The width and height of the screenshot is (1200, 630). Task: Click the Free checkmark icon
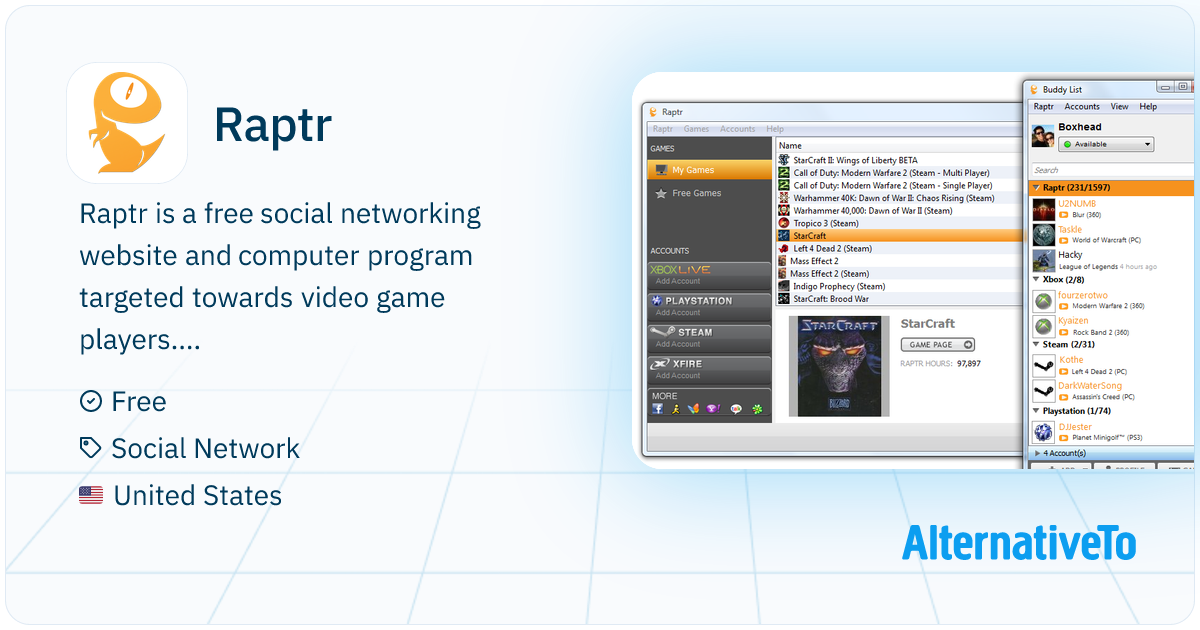[x=91, y=401]
